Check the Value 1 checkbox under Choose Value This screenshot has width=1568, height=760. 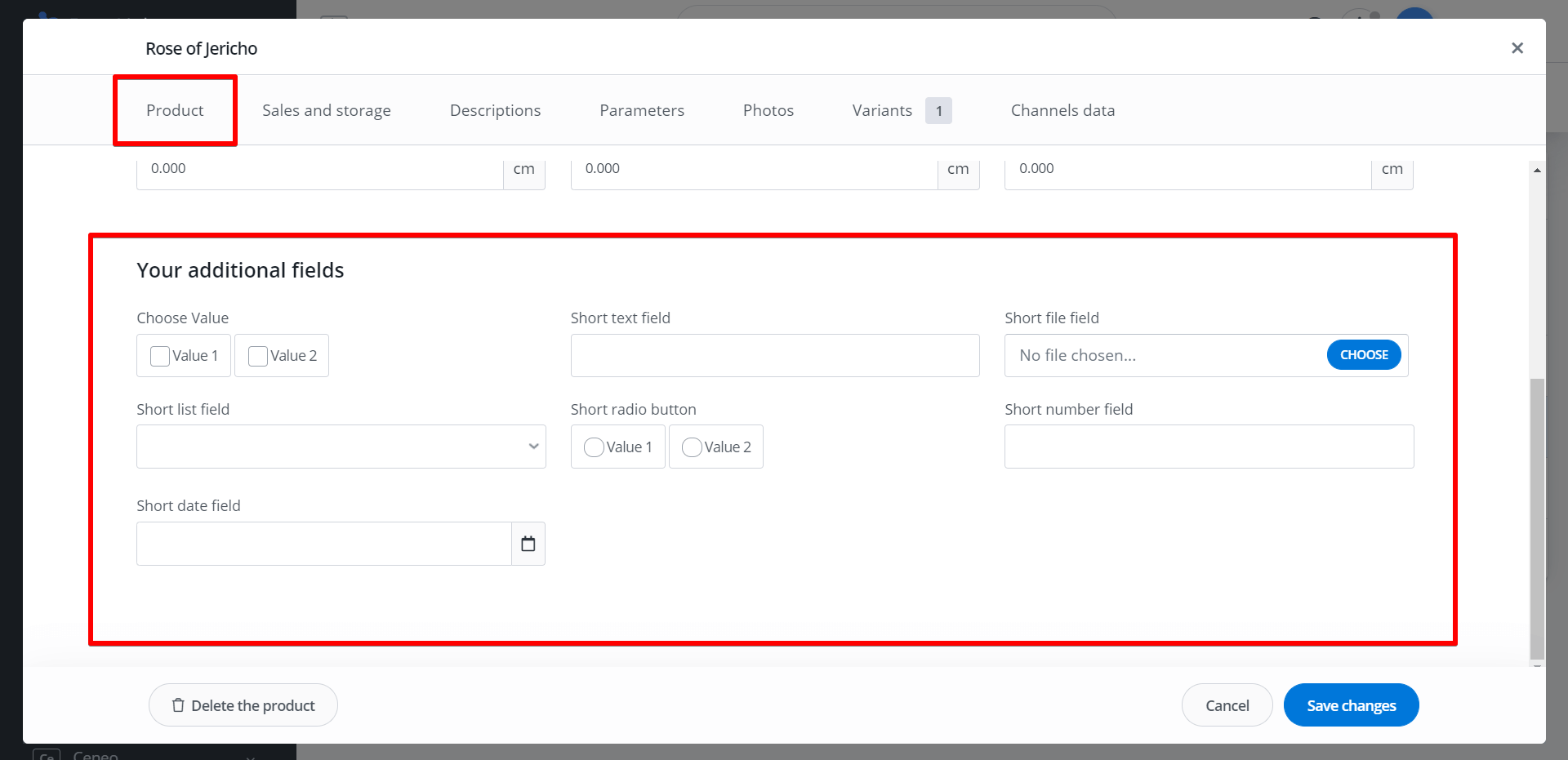point(160,356)
